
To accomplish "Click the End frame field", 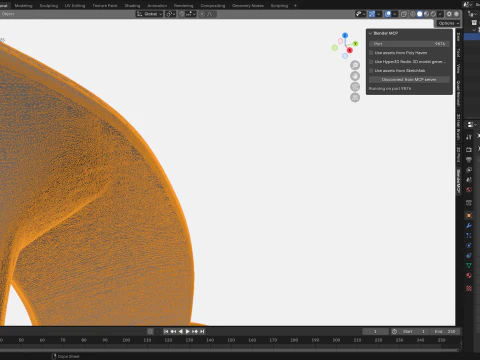I will [444, 332].
